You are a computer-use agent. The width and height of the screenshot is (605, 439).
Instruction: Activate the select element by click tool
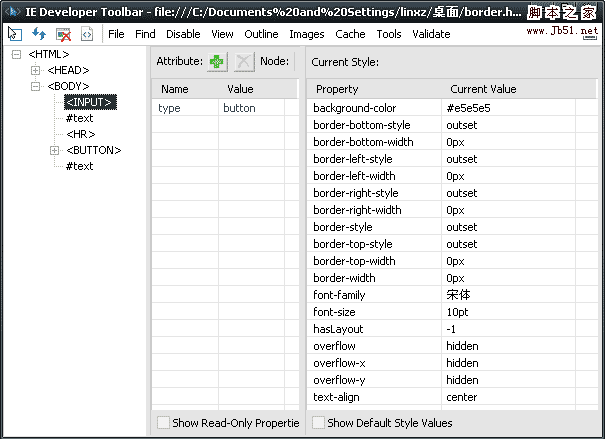(15, 34)
